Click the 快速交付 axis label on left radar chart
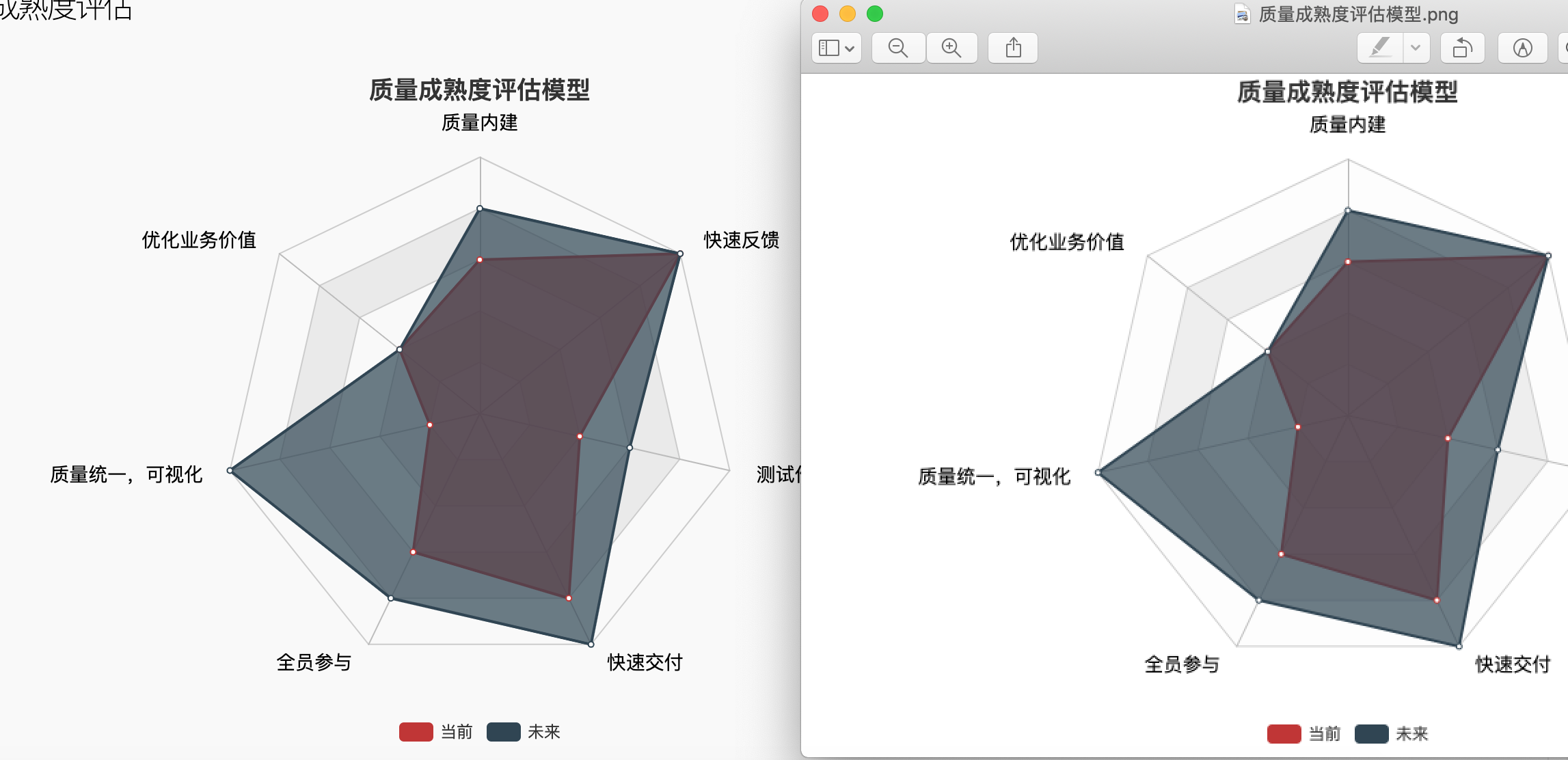The image size is (1568, 760). (645, 662)
